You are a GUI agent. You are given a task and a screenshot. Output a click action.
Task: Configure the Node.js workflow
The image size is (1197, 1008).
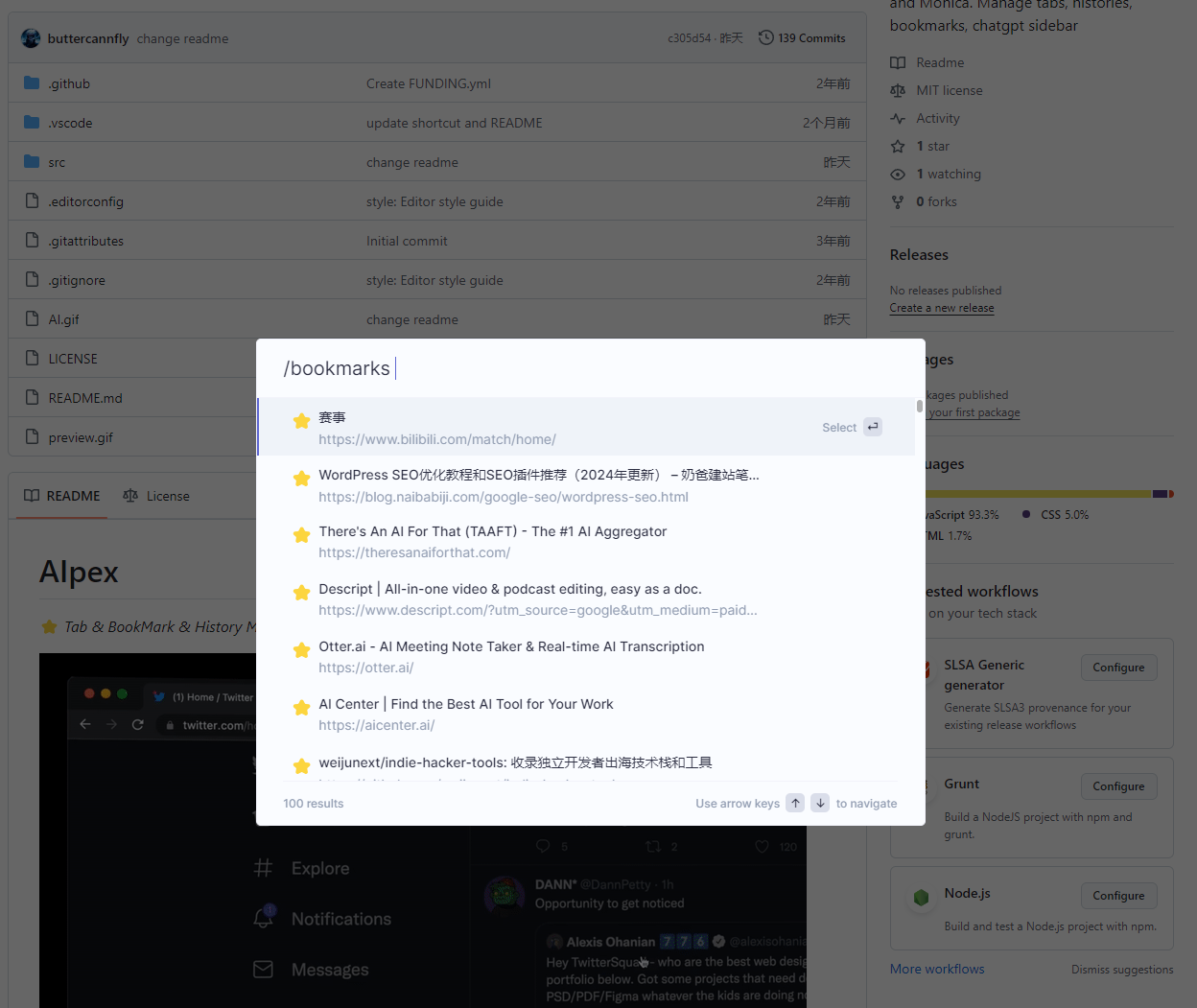(1118, 896)
